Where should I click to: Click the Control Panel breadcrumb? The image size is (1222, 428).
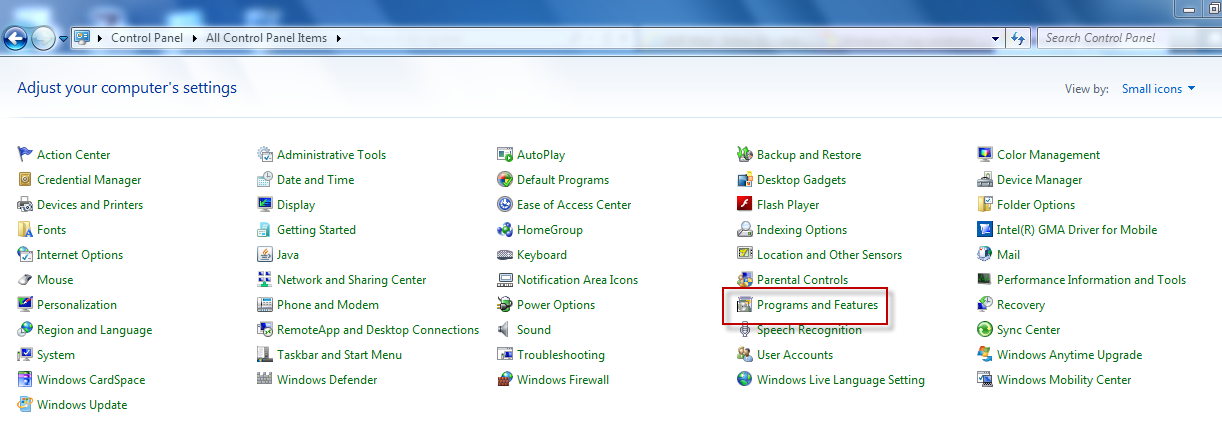(149, 38)
